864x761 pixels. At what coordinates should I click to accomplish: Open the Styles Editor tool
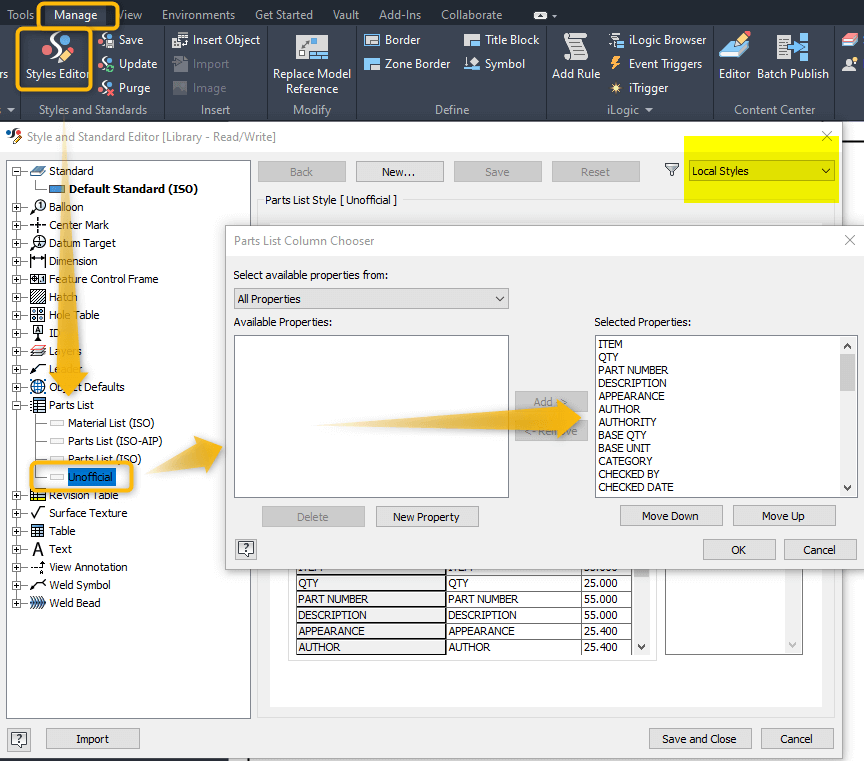coord(56,57)
